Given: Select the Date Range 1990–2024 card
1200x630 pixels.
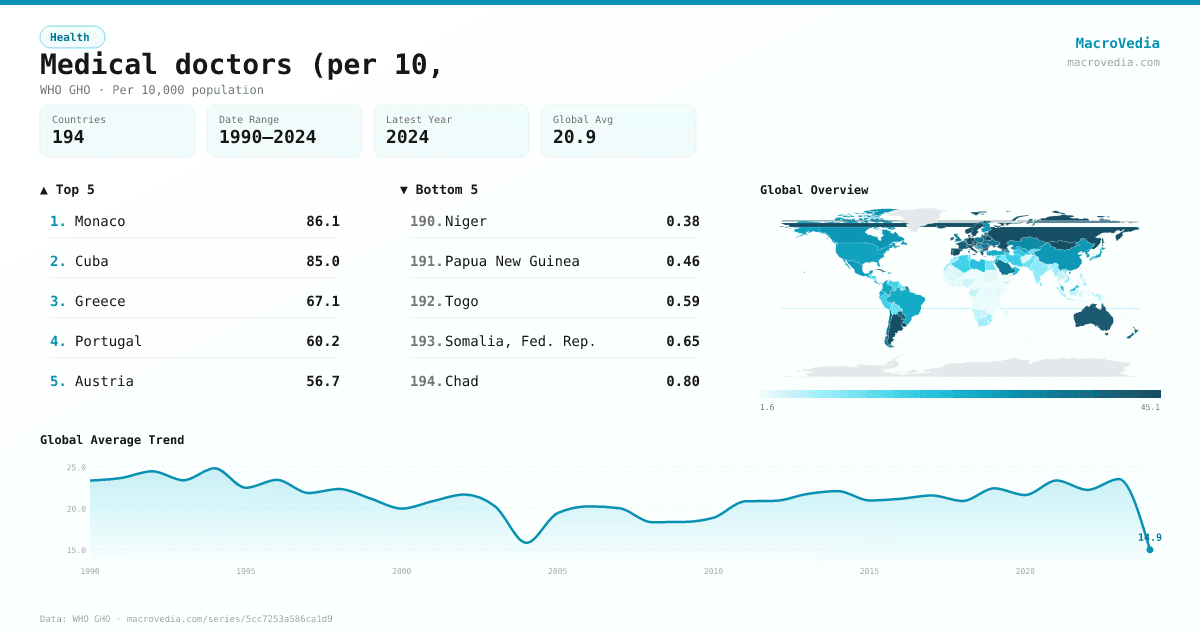Looking at the screenshot, I should [x=284, y=131].
